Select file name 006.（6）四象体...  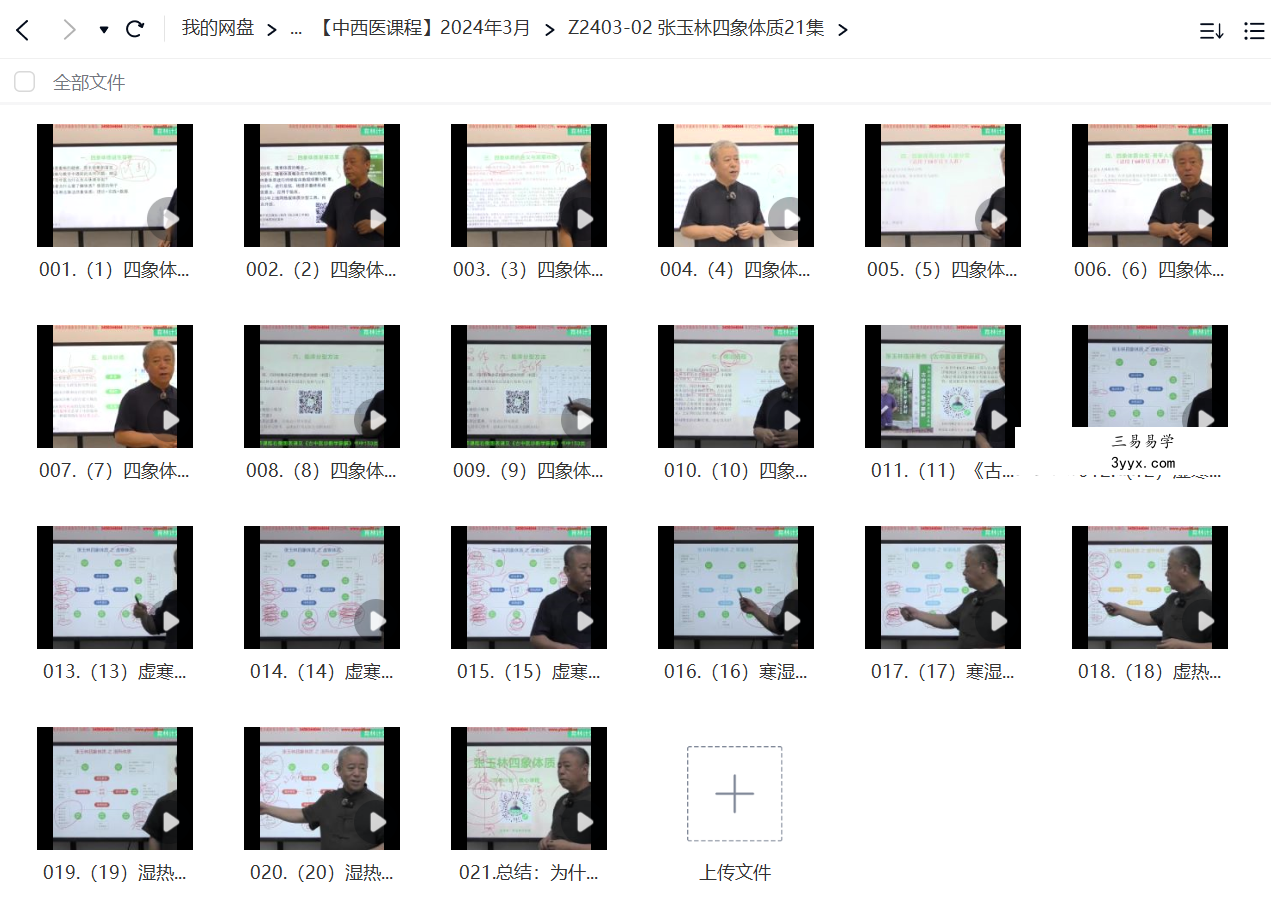click(1149, 270)
